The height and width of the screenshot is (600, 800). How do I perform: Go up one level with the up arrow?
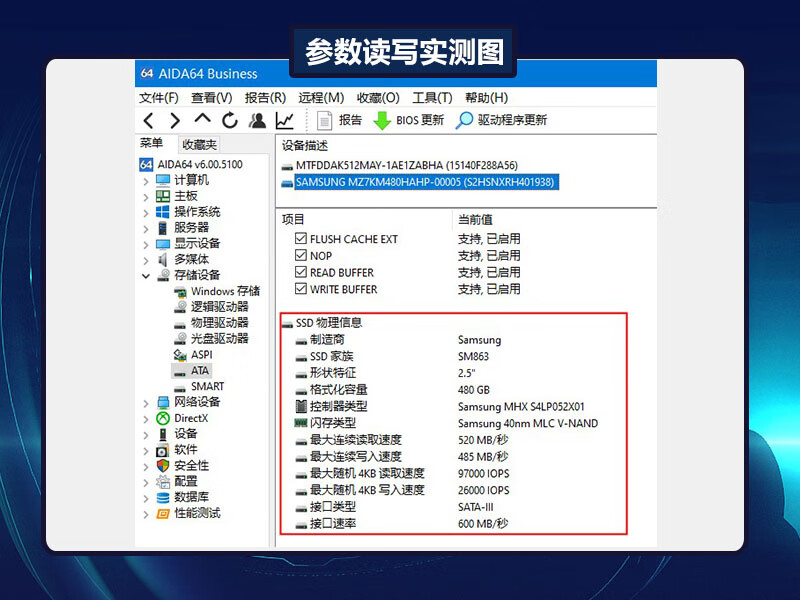(x=203, y=119)
